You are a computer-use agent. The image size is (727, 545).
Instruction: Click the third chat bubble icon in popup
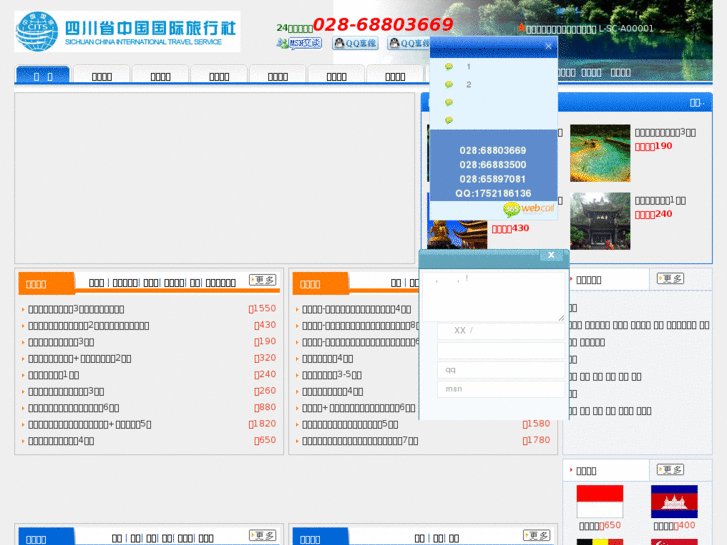pyautogui.click(x=448, y=103)
